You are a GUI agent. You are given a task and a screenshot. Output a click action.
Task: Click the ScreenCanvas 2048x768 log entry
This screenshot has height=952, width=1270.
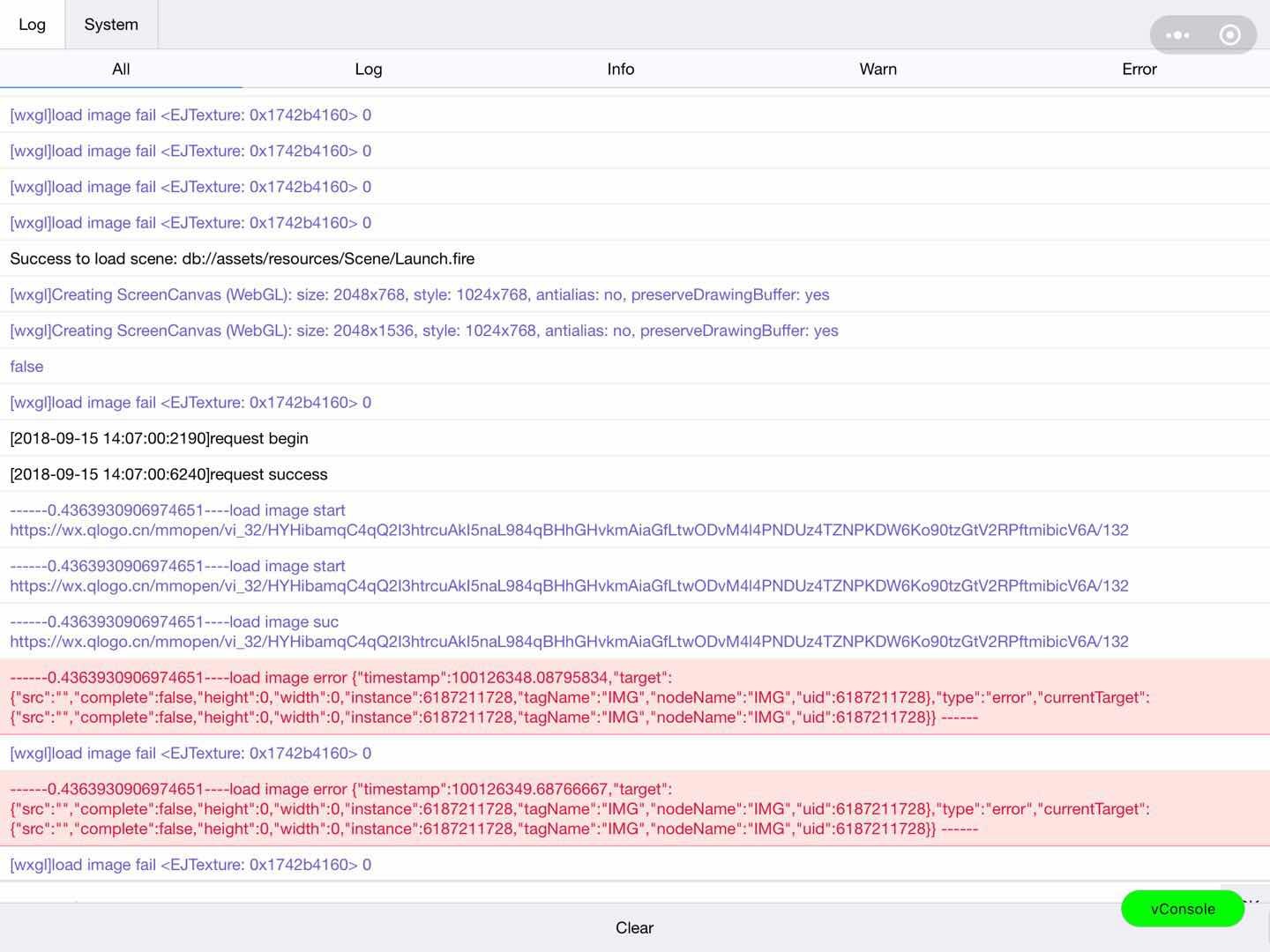419,294
